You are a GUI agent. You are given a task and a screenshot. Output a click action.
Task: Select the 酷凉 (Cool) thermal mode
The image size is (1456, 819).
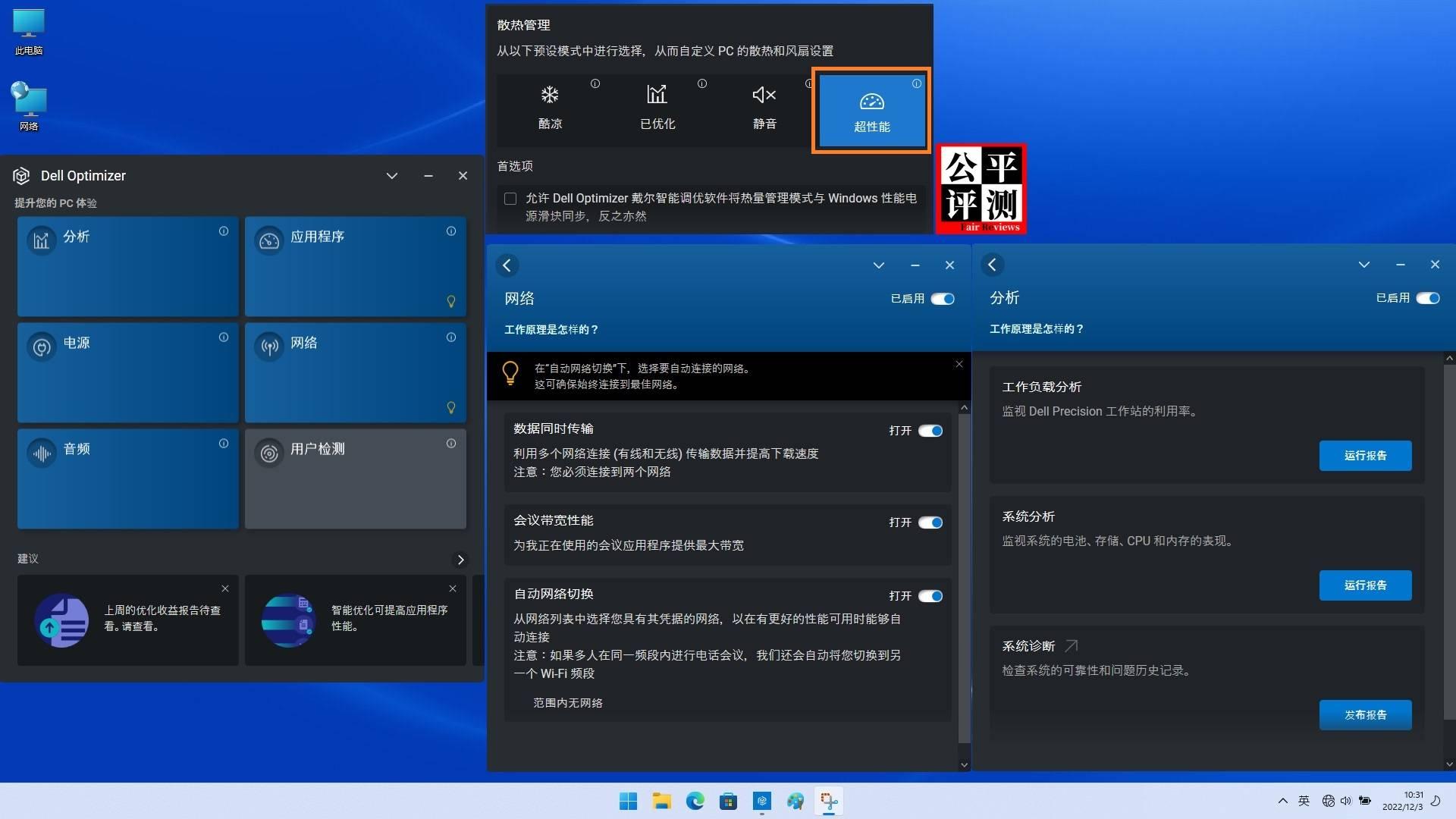coord(550,110)
